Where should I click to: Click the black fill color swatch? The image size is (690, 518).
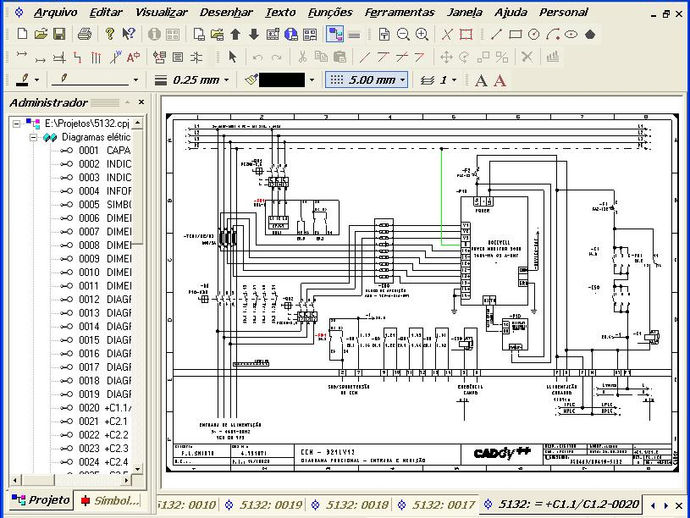pos(282,80)
